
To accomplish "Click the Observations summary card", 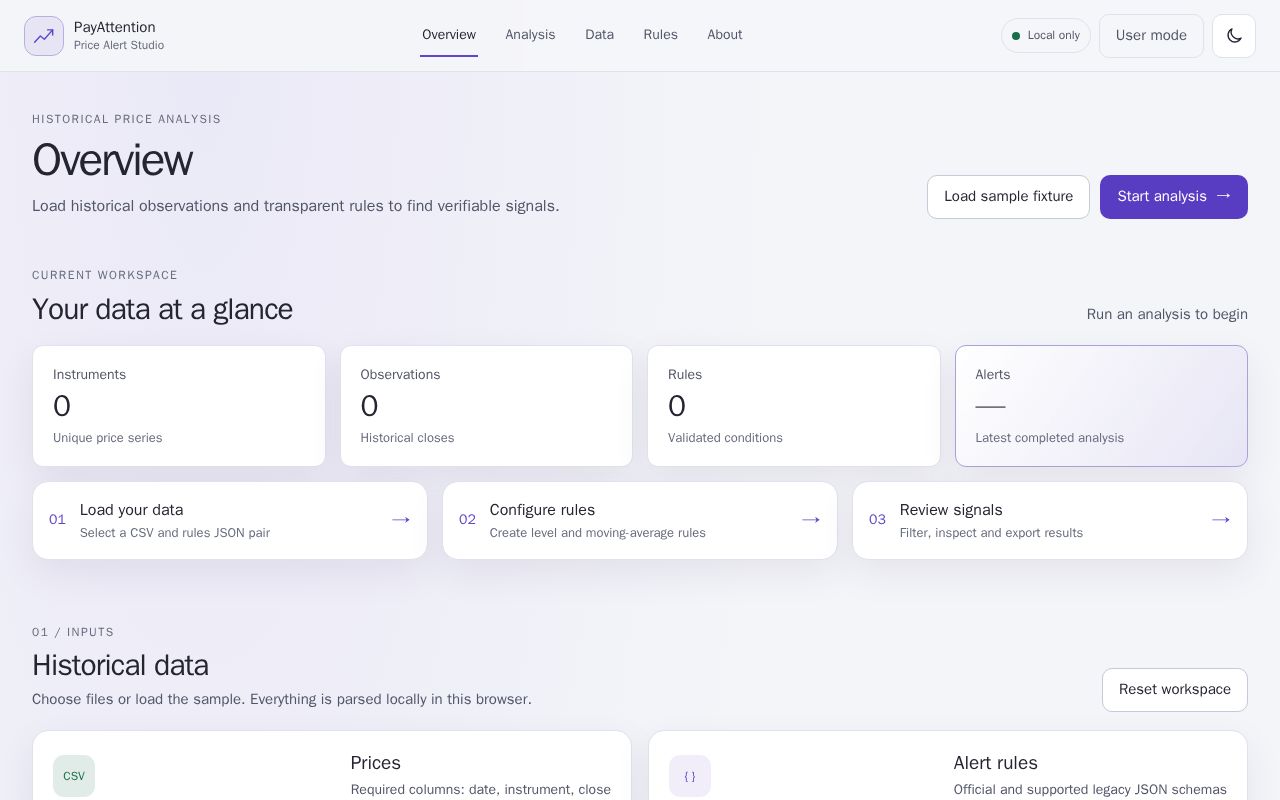I will click(486, 406).
